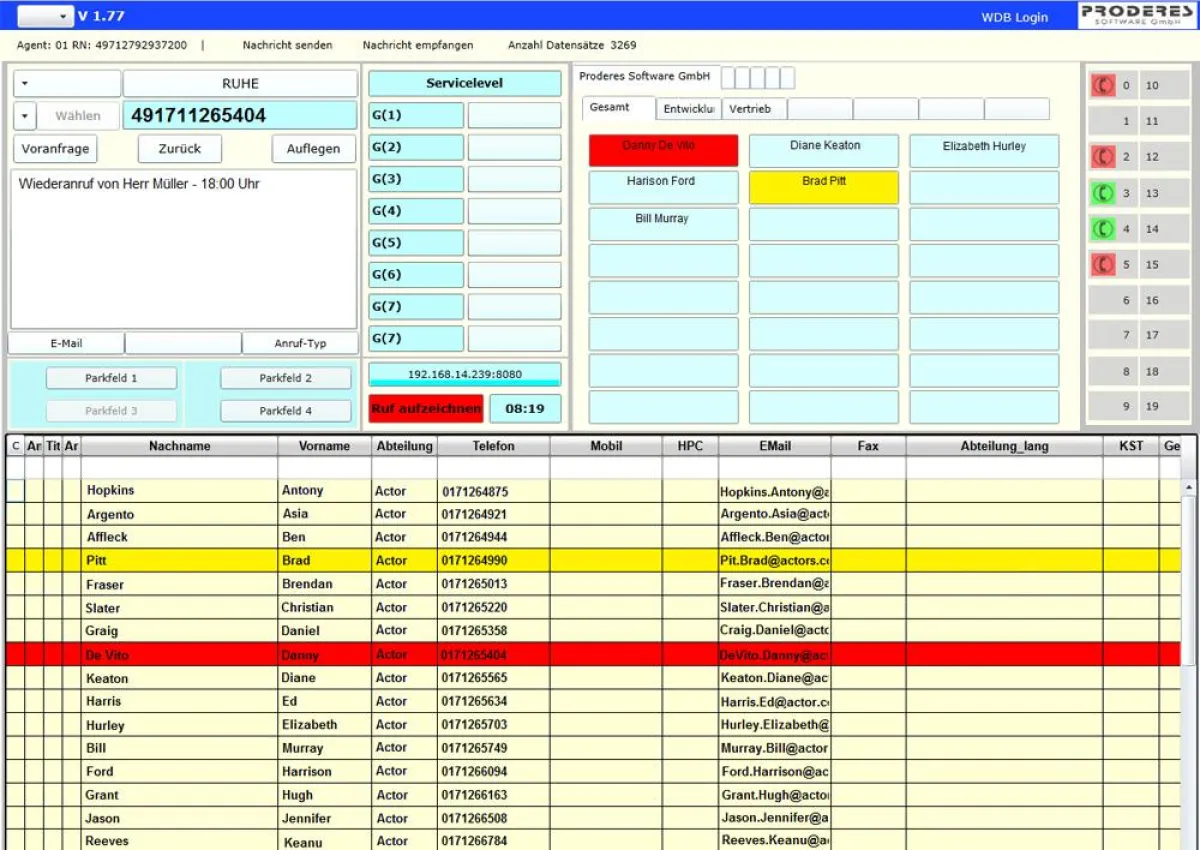This screenshot has width=1200, height=850.
Task: Click the red phone icon for line 5
Action: (x=1103, y=265)
